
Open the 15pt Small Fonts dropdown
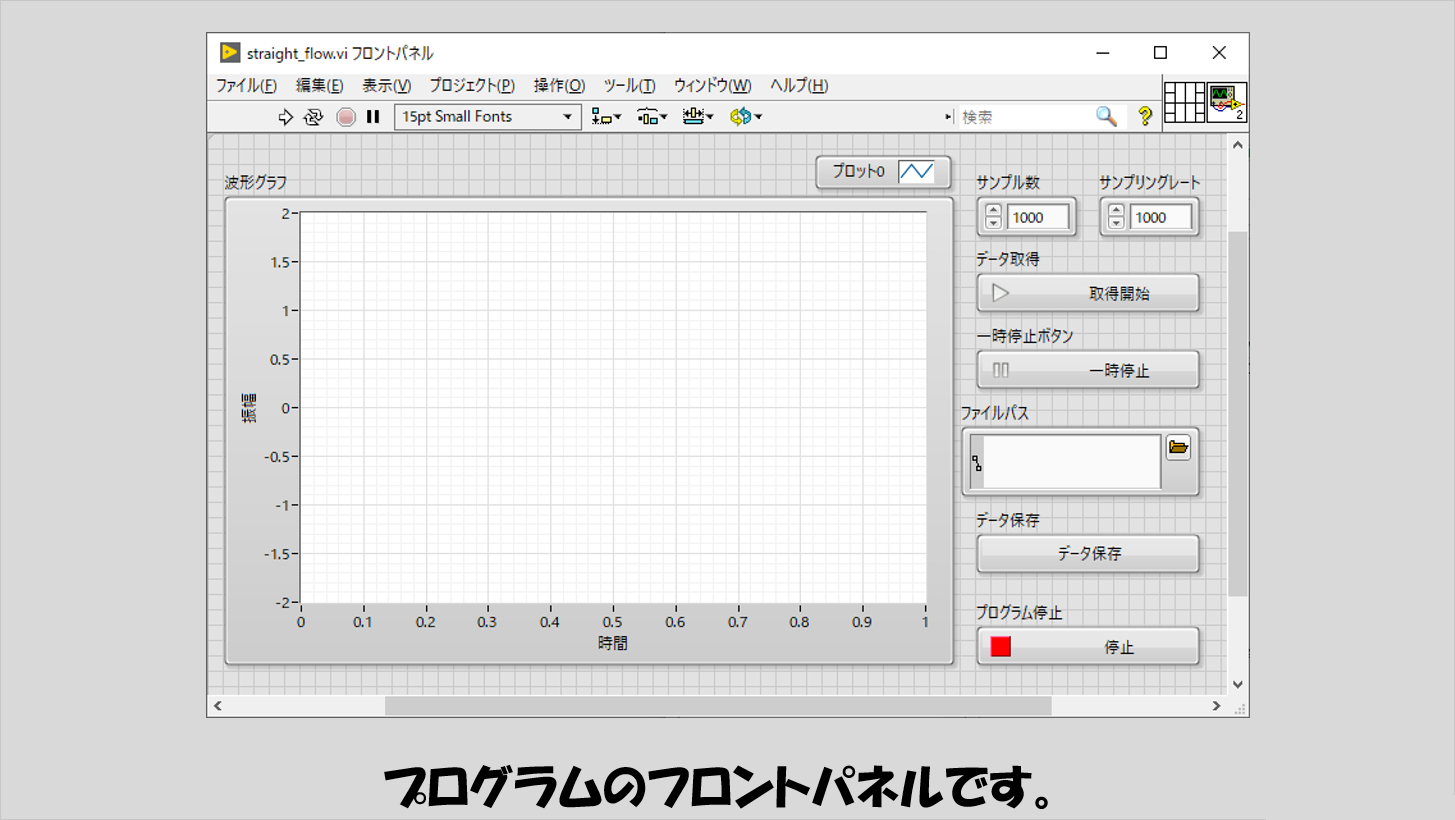(x=487, y=117)
